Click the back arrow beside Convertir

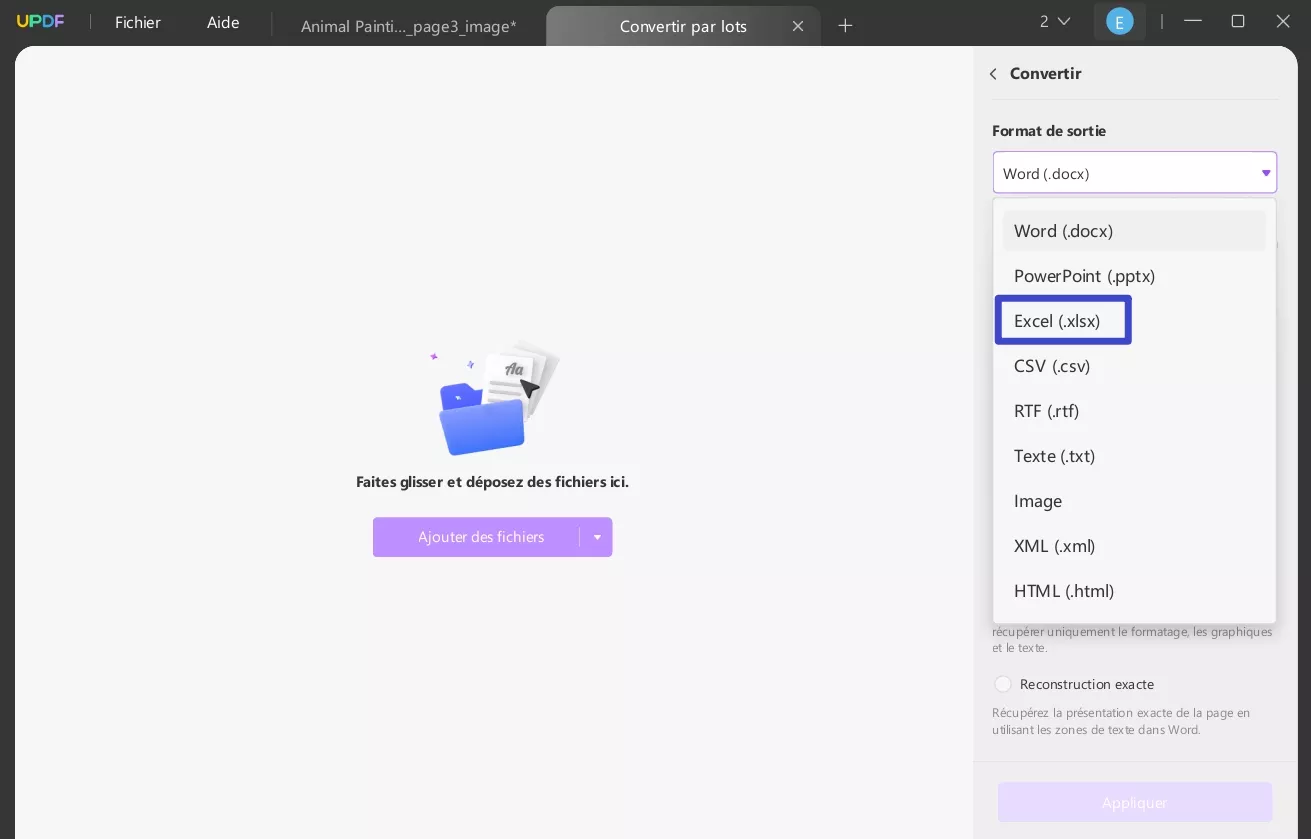click(993, 73)
